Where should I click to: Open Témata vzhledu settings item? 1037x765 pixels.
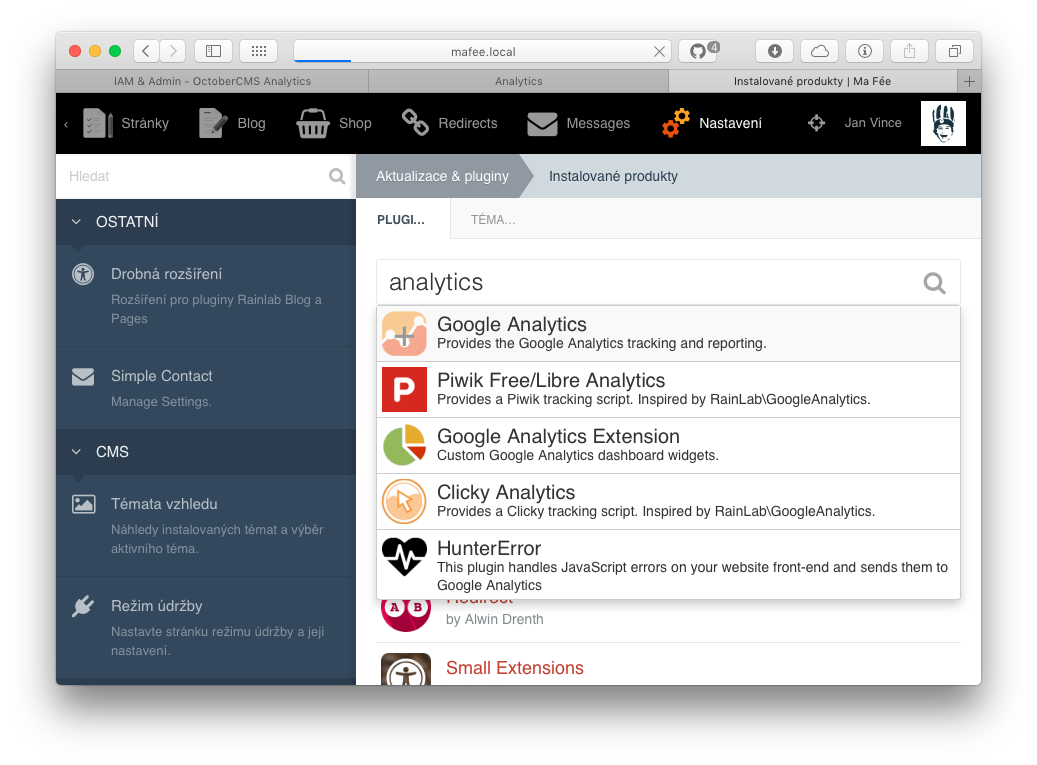coord(206,526)
